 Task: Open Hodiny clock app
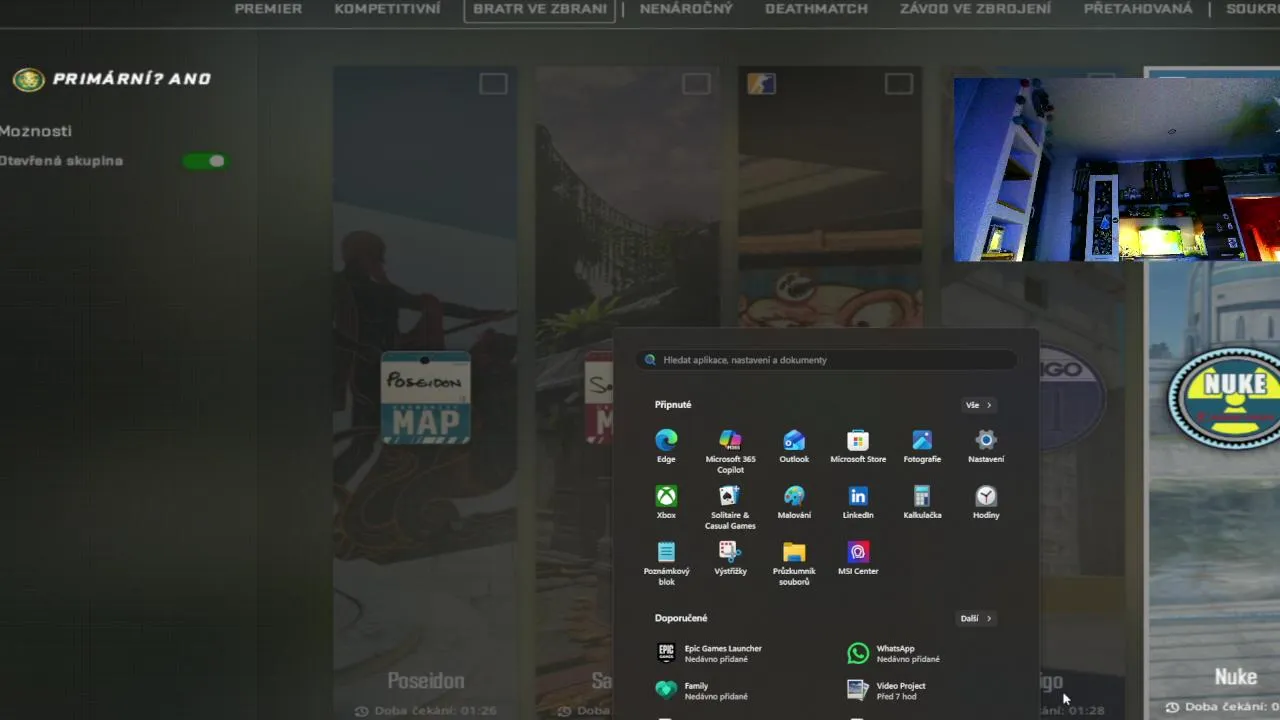(x=986, y=501)
